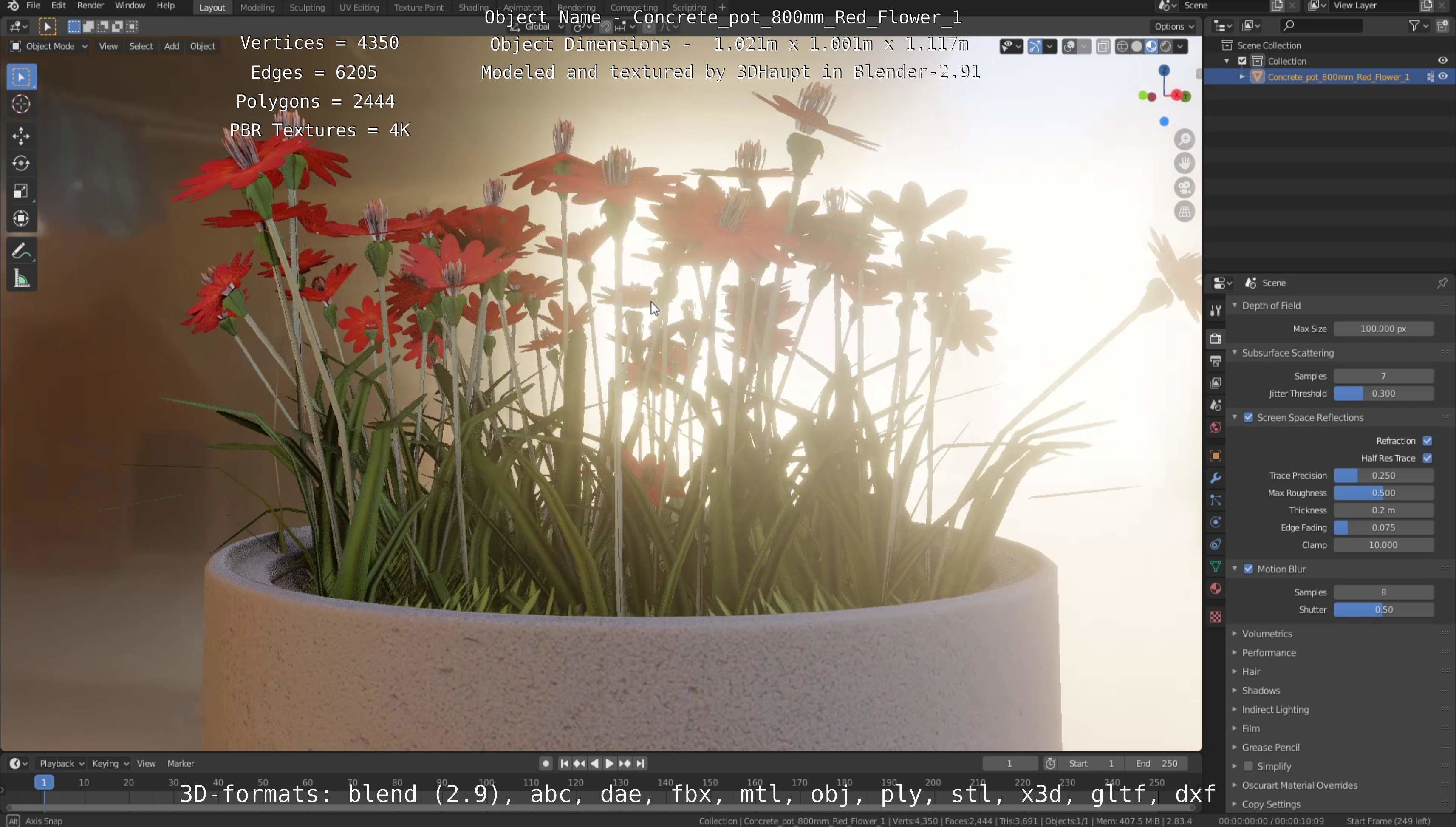Open the Scene properties tab

click(x=1215, y=405)
